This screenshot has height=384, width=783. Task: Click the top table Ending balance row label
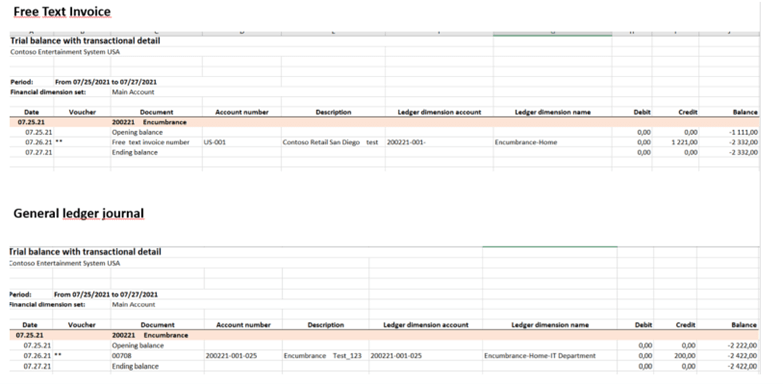click(x=135, y=152)
